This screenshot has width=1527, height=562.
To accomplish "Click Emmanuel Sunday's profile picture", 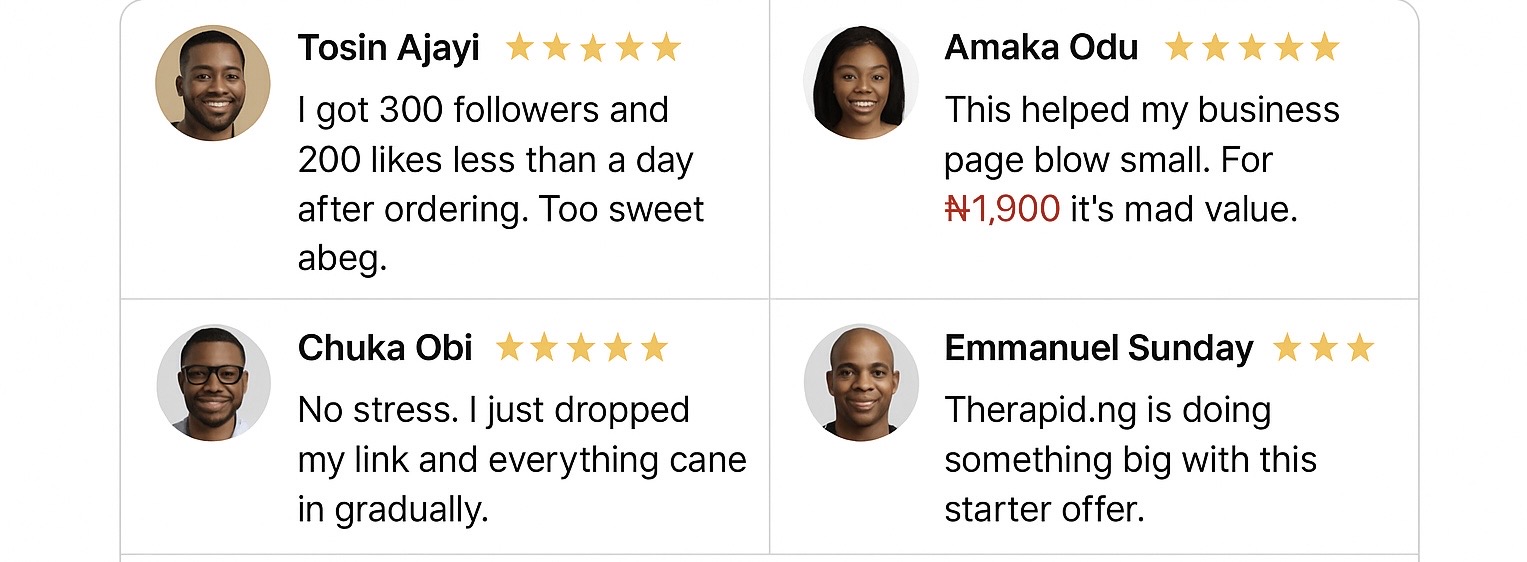I will 861,382.
